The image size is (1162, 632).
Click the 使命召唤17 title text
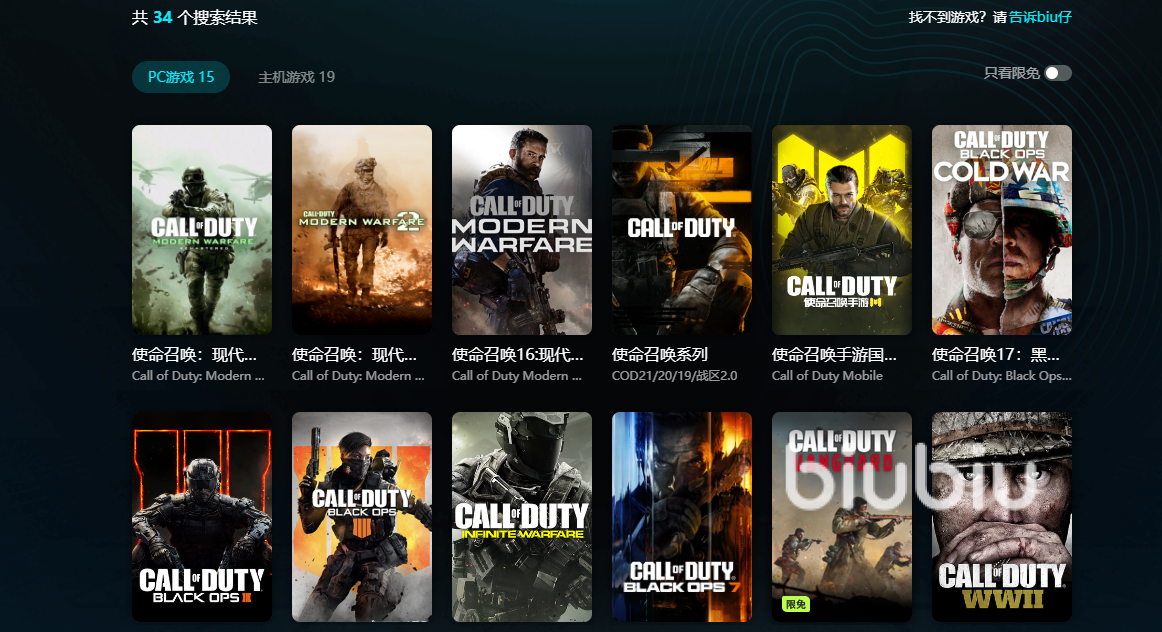(996, 354)
